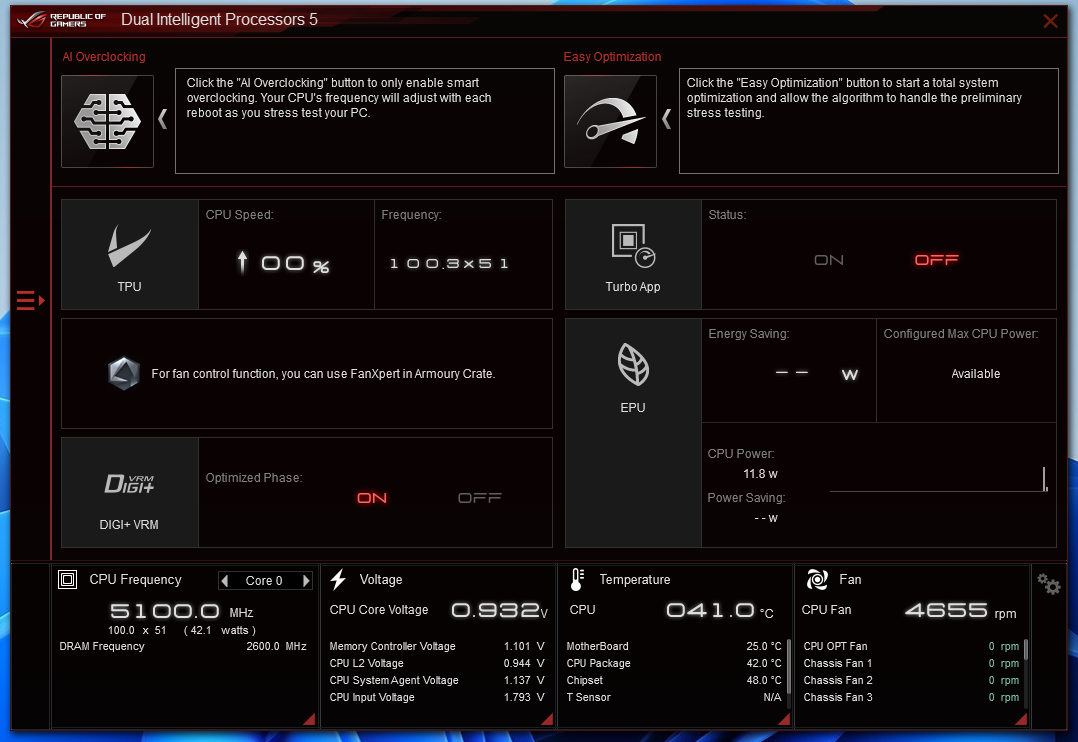Select the next CPU core with right arrow
This screenshot has height=742, width=1078.
[x=306, y=580]
